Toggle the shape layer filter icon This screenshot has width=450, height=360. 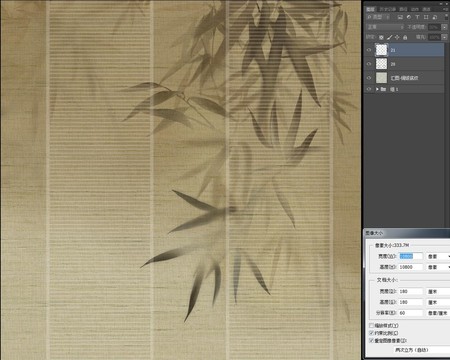point(426,17)
